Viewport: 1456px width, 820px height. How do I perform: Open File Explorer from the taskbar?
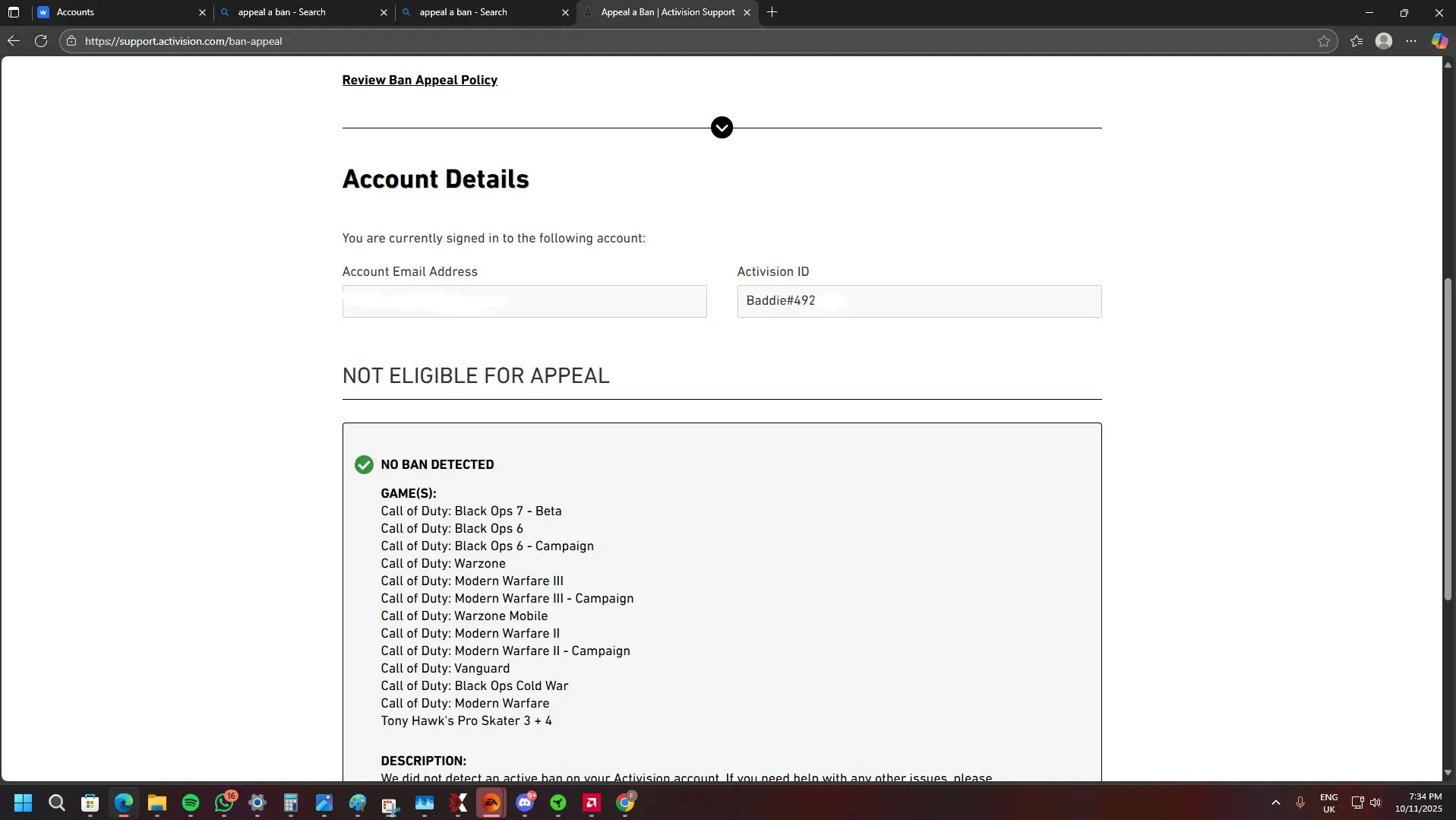[x=157, y=803]
